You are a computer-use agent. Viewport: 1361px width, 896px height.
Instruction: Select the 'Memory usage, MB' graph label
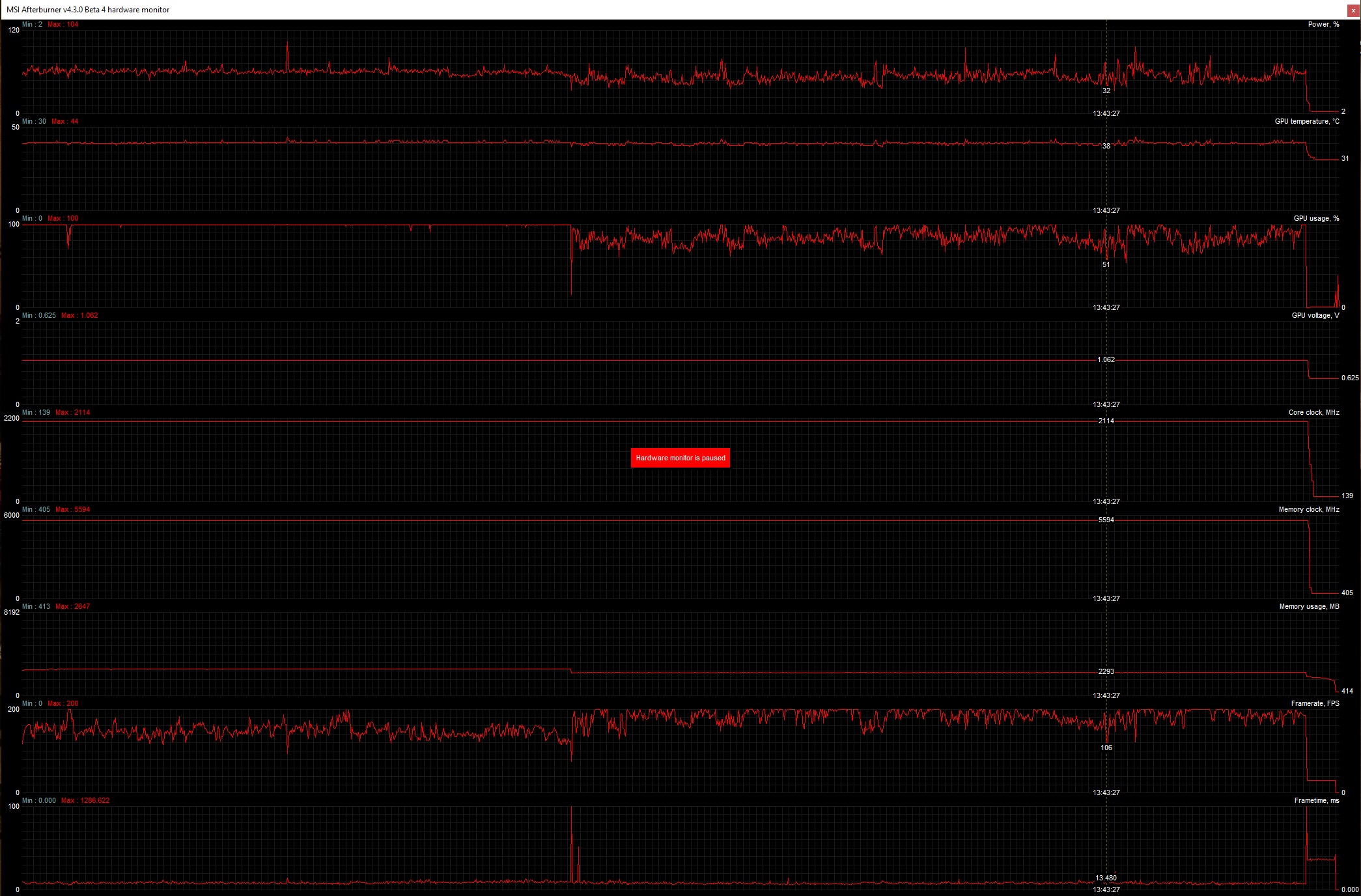coord(1309,607)
